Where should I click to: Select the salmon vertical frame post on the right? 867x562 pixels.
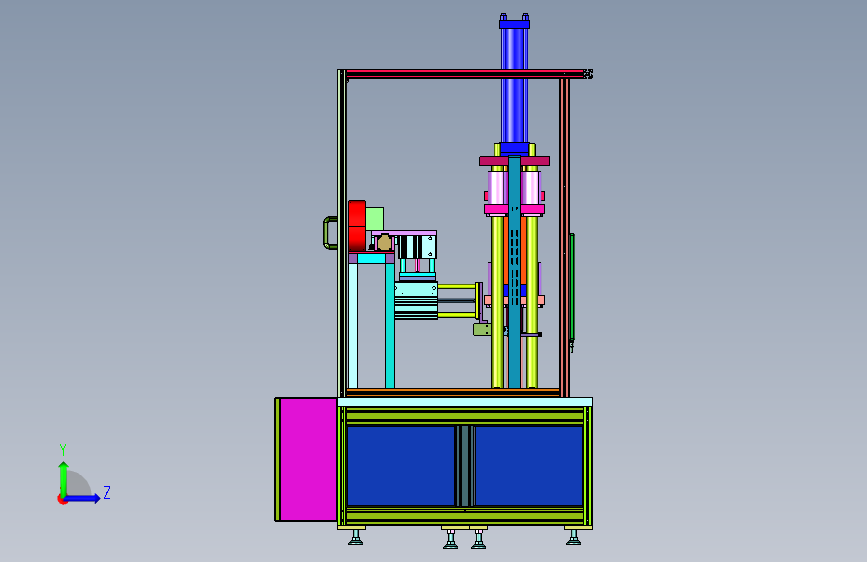coord(564,238)
